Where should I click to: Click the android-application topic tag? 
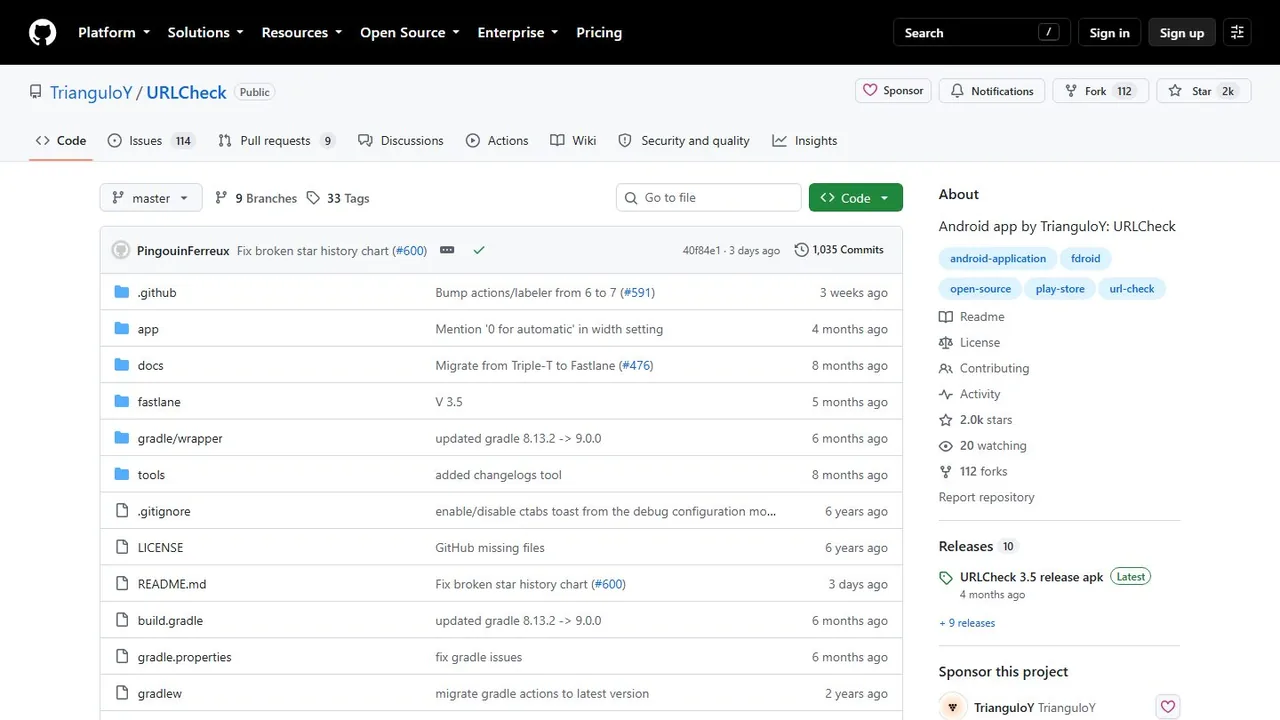click(998, 259)
